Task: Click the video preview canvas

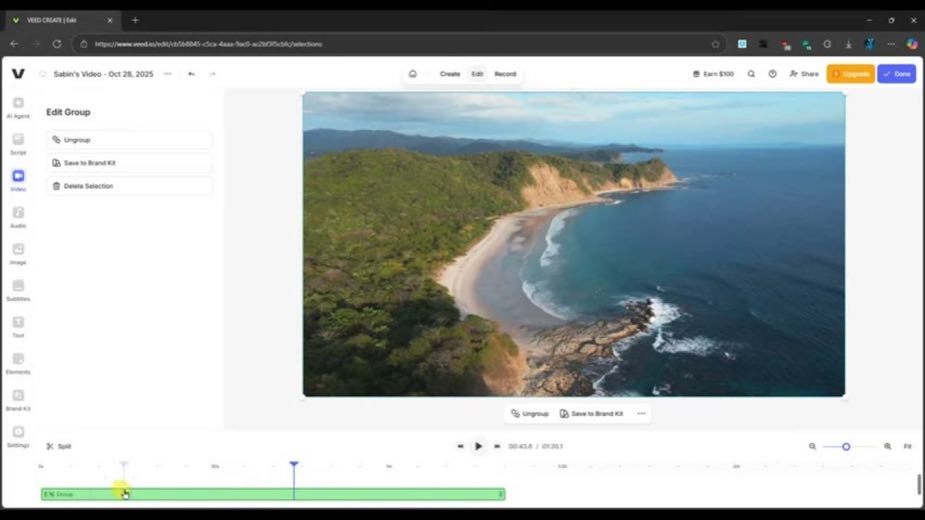Action: 573,244
